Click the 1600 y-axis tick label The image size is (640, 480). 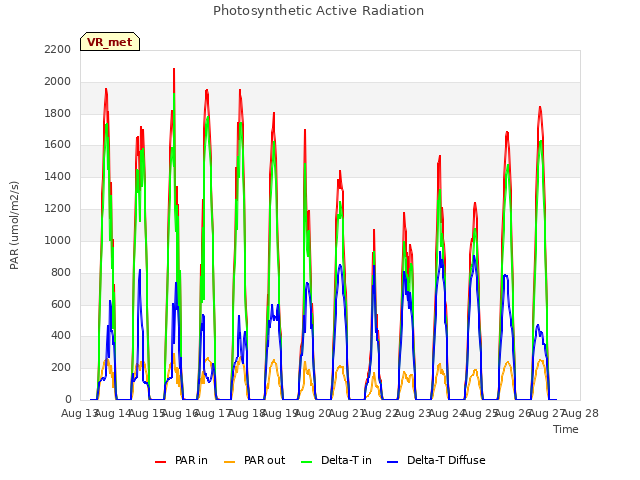(x=58, y=144)
